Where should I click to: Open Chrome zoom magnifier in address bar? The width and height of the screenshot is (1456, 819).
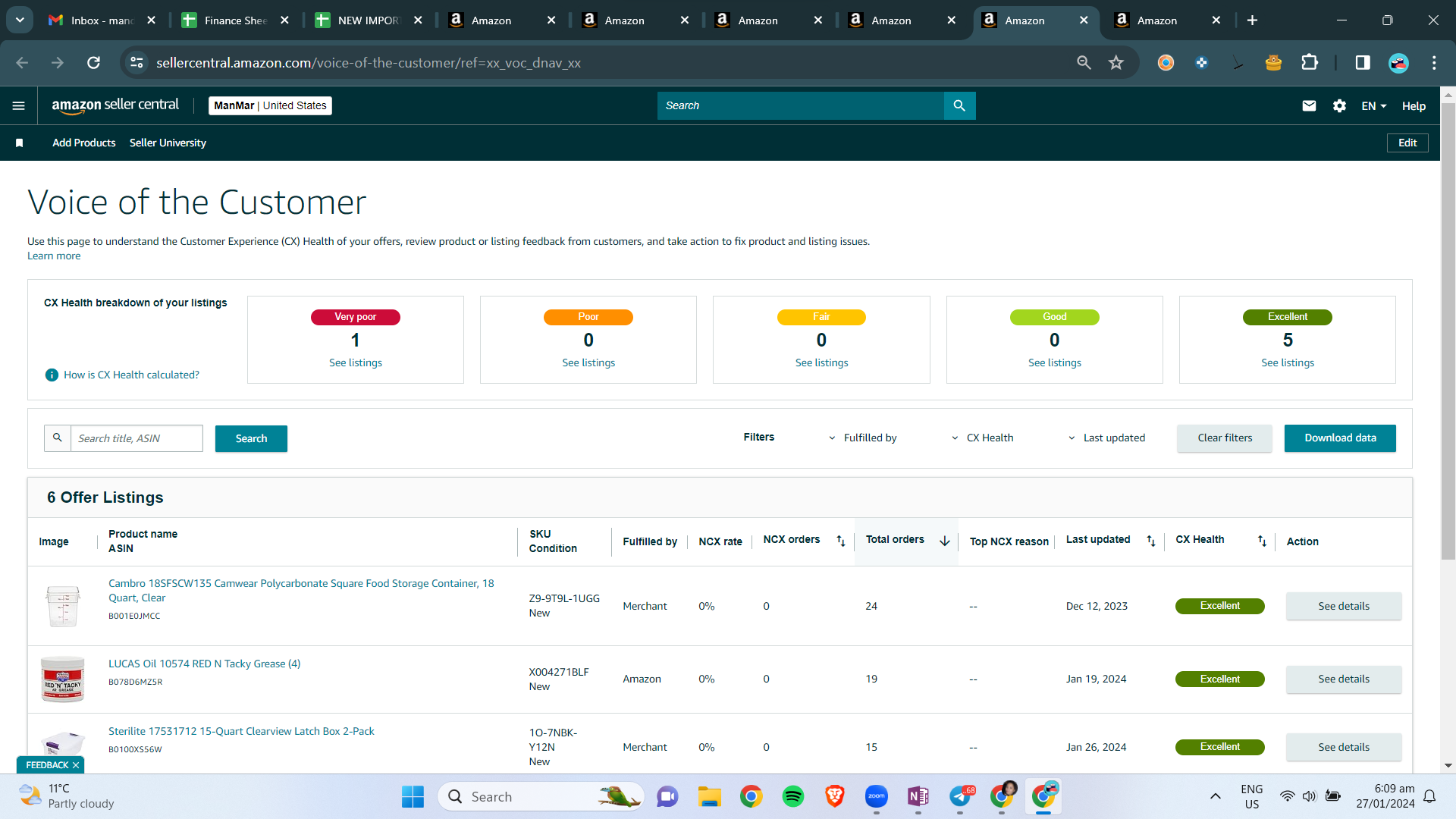[x=1084, y=63]
